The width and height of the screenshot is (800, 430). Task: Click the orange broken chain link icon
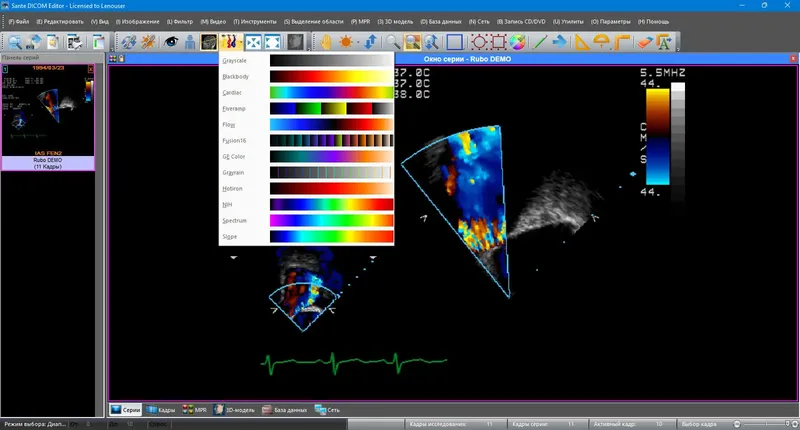coord(148,42)
